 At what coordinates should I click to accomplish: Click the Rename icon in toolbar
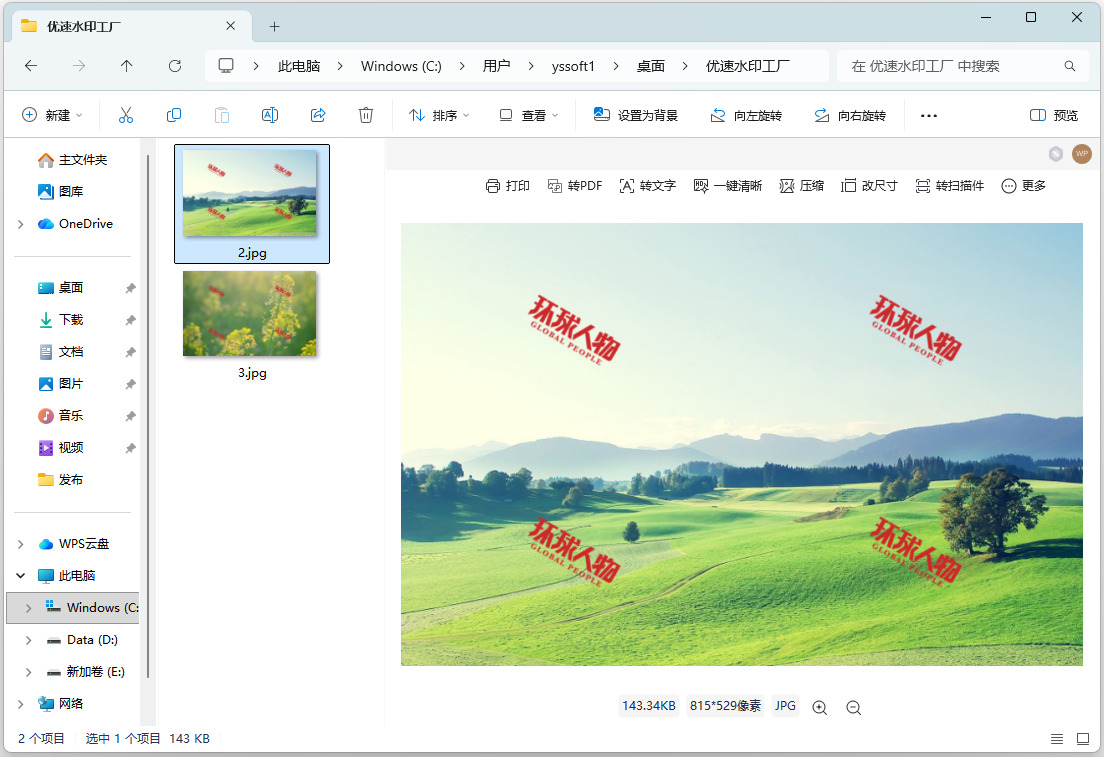click(x=270, y=115)
